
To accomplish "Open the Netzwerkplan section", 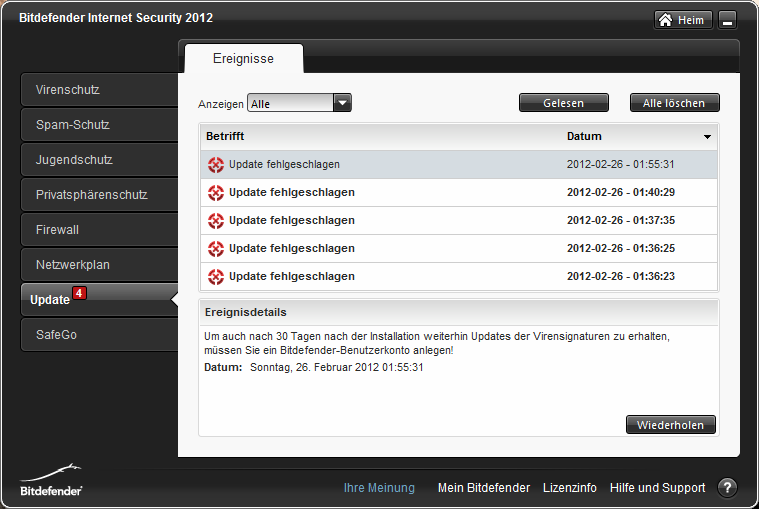I will click(99, 265).
